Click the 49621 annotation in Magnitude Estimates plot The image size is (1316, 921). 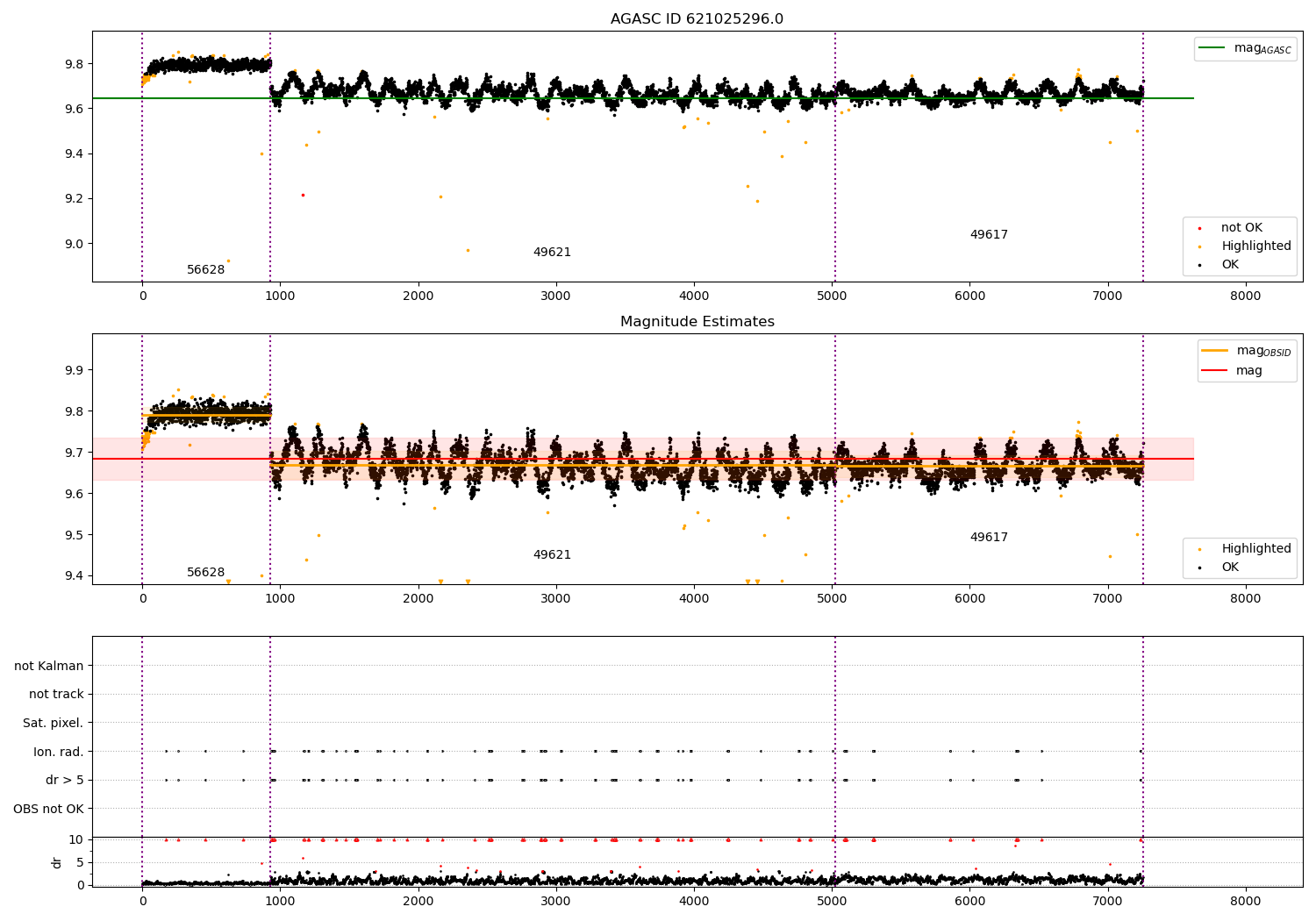[x=552, y=555]
